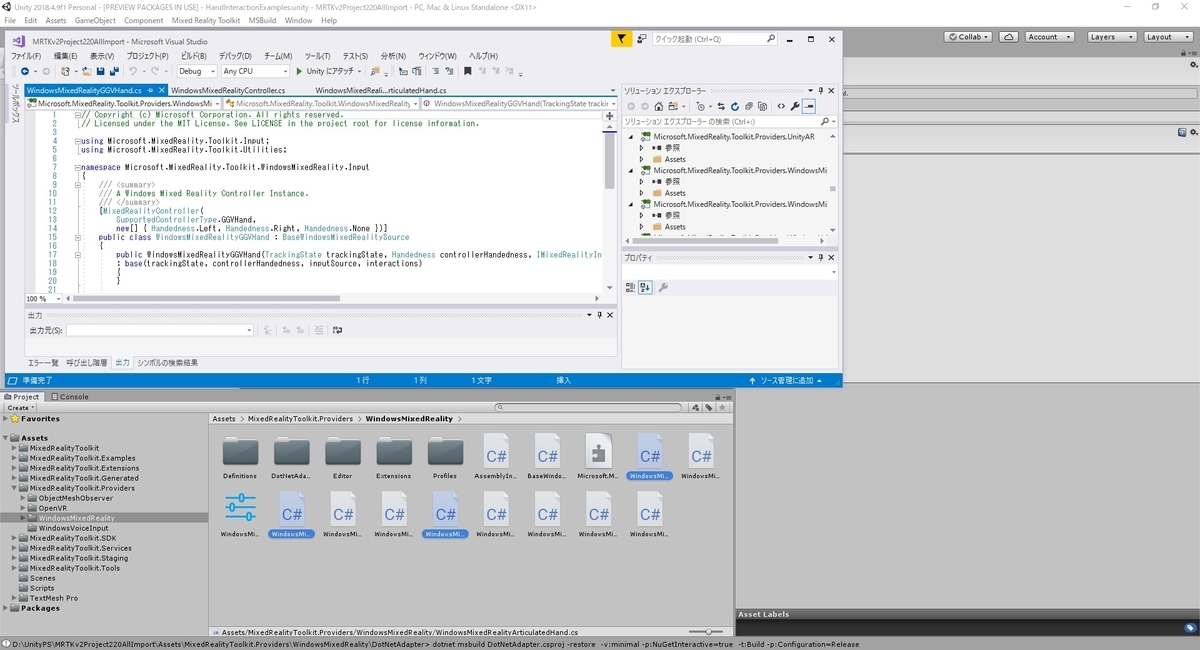Open the Account dropdown in Unity
The height and width of the screenshot is (650, 1200).
click(x=1048, y=36)
